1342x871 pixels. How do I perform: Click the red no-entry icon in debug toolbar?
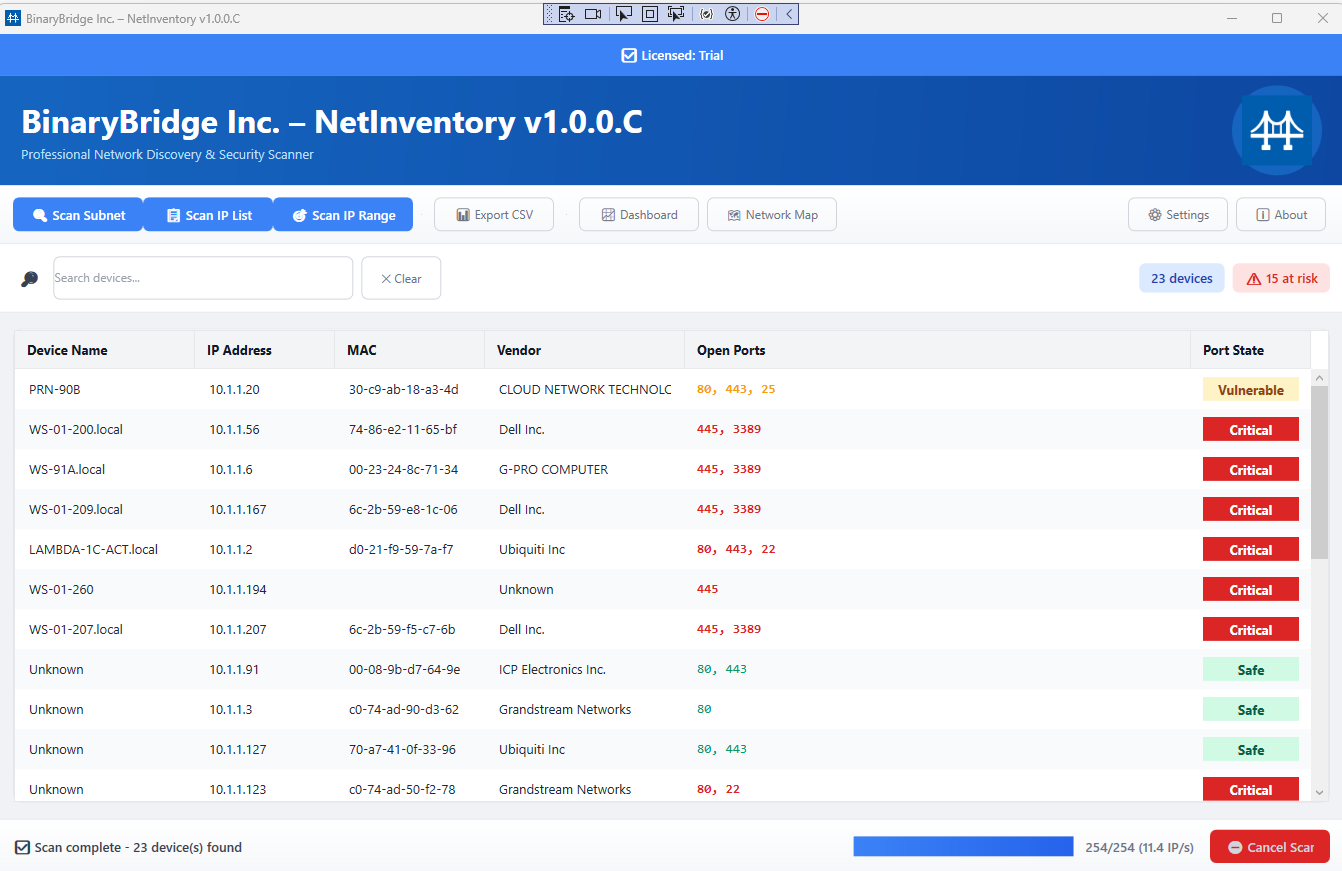(762, 14)
